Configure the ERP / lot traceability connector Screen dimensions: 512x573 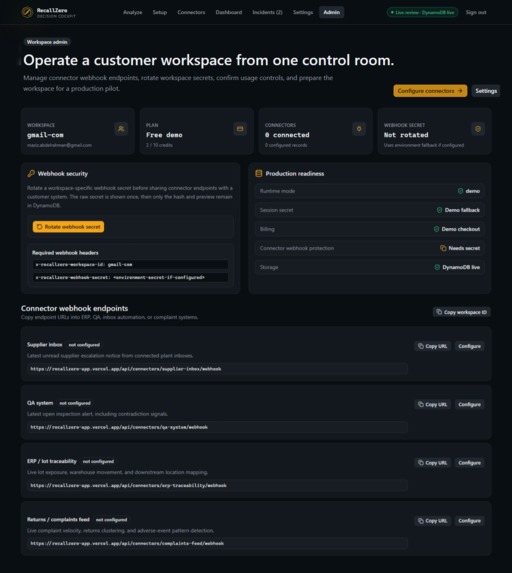click(x=470, y=463)
